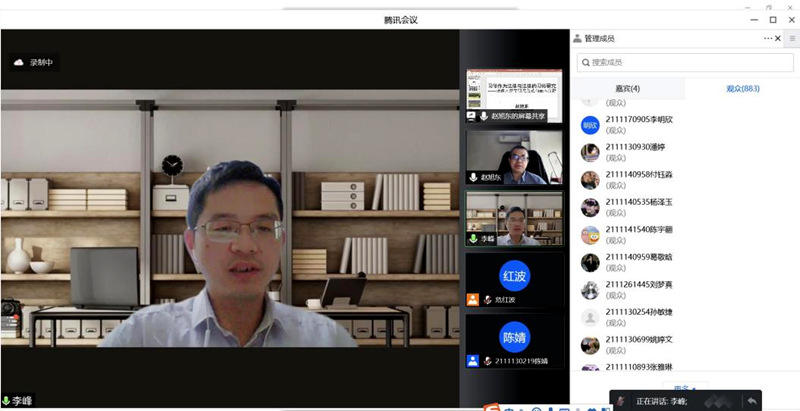The height and width of the screenshot is (411, 800).
Task: Minimize the 腾讯会议 window
Action: (754, 20)
